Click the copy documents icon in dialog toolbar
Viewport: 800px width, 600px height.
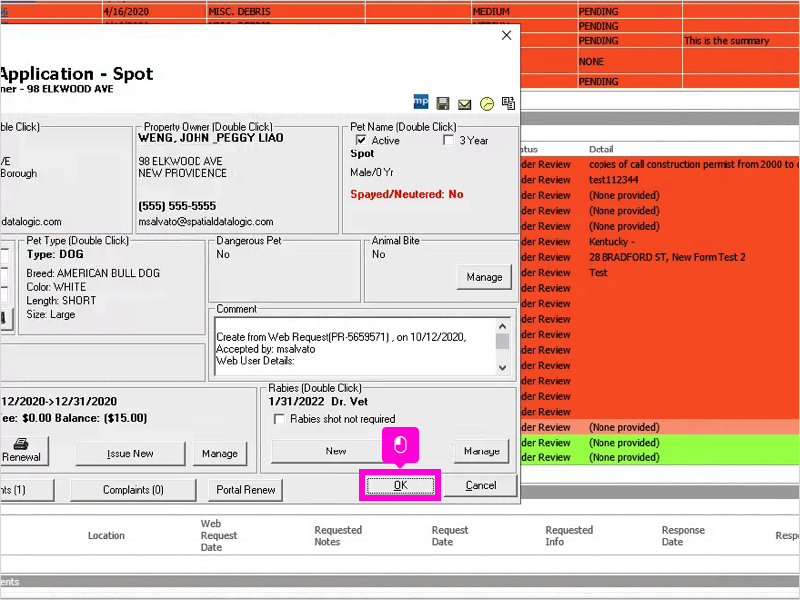[508, 103]
